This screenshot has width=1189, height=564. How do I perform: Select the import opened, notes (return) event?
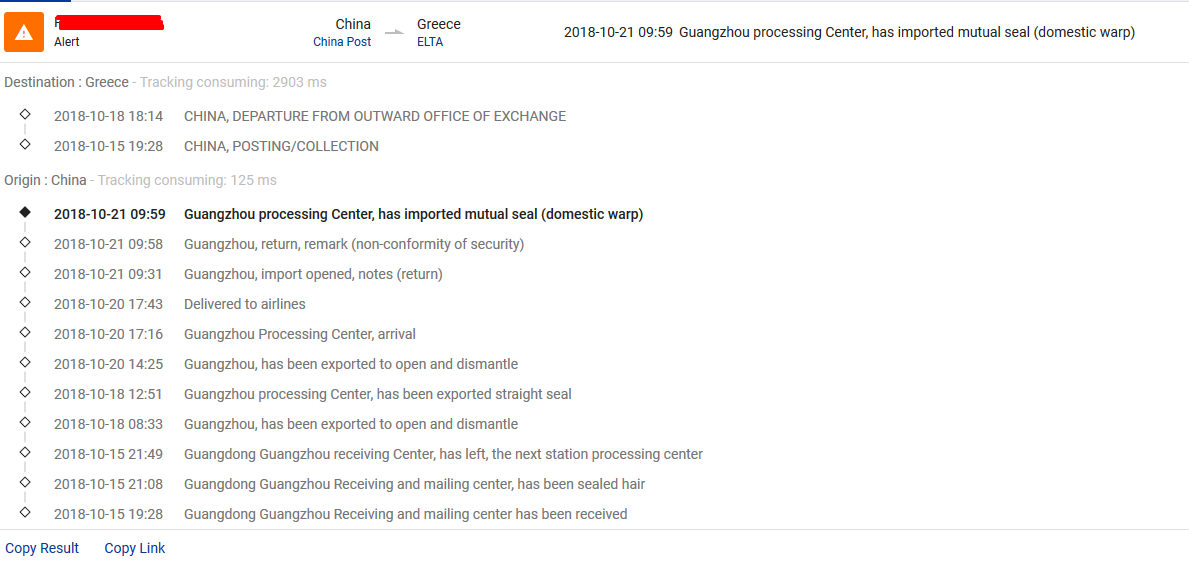248,274
